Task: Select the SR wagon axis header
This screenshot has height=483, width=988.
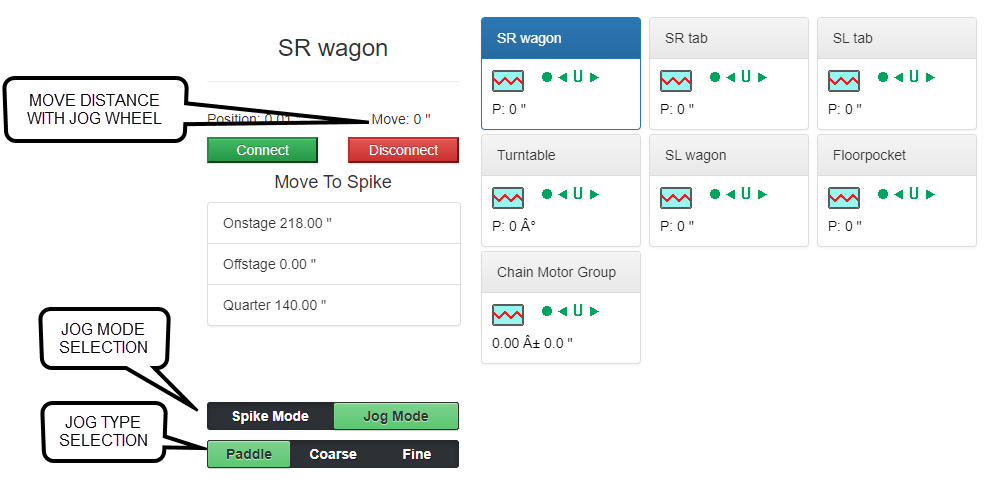Action: pos(560,39)
